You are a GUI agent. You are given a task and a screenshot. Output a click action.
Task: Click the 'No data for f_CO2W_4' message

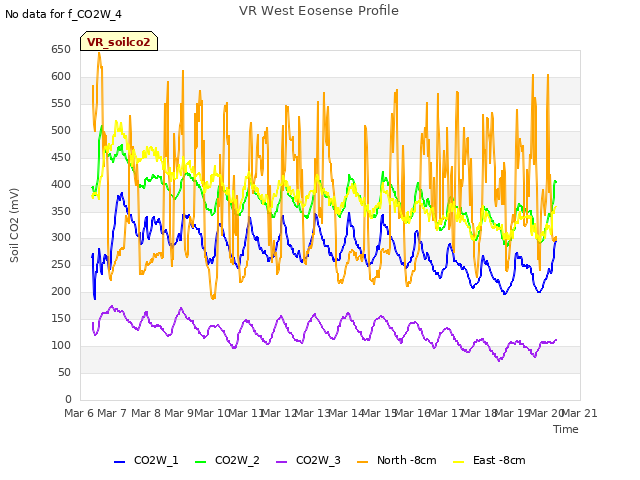[63, 15]
